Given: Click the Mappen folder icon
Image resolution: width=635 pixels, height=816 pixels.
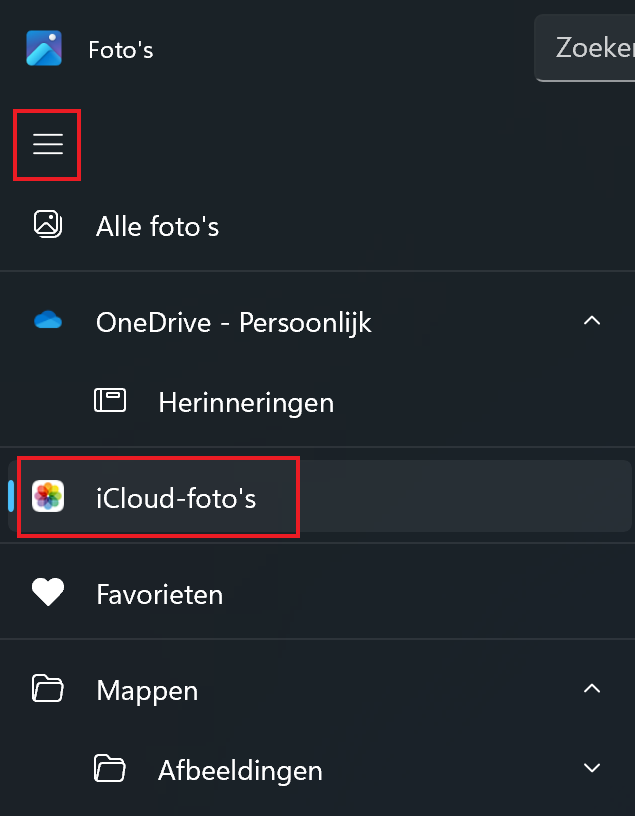Looking at the screenshot, I should 47,689.
